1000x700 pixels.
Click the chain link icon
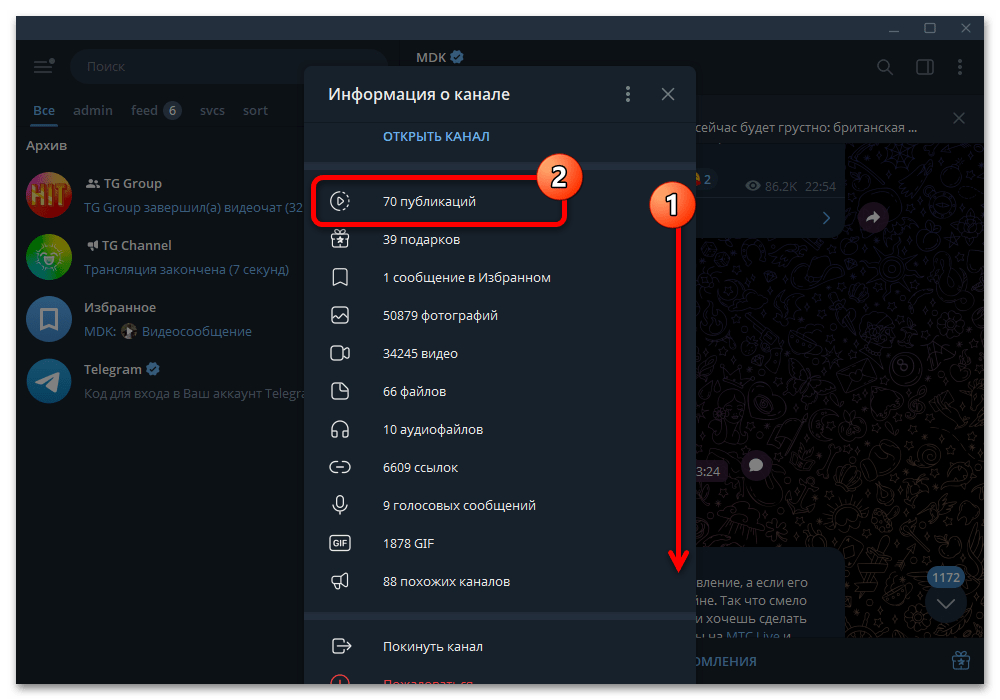coord(340,467)
